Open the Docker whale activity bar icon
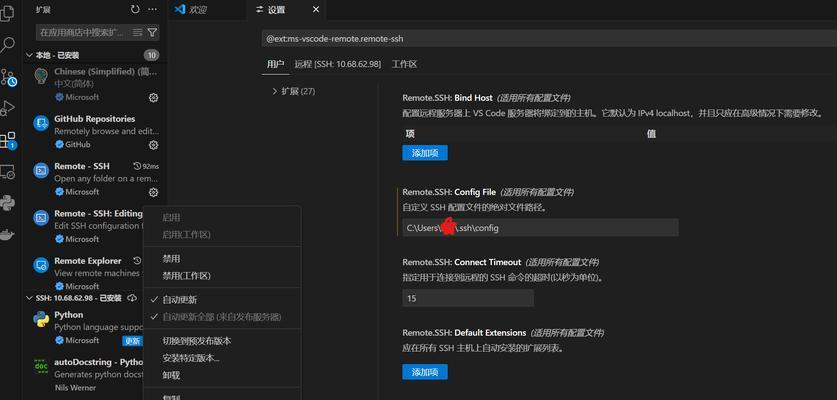Image resolution: width=837 pixels, height=400 pixels. pyautogui.click(x=7, y=234)
